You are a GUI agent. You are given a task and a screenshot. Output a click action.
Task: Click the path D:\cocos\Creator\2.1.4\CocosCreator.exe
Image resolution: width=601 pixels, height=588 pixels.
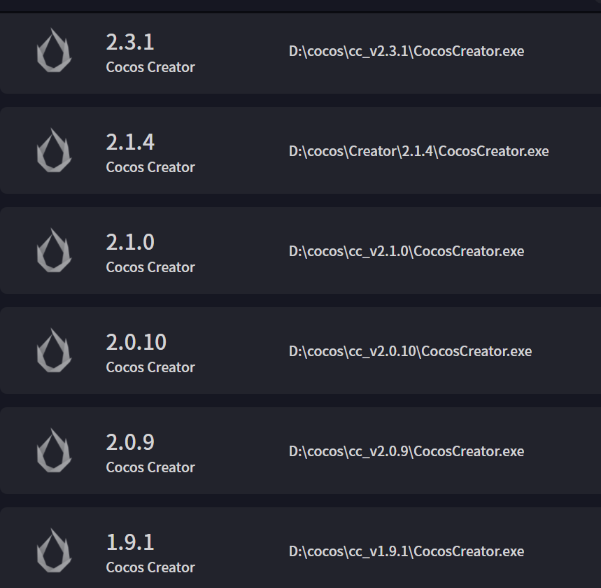(x=419, y=151)
